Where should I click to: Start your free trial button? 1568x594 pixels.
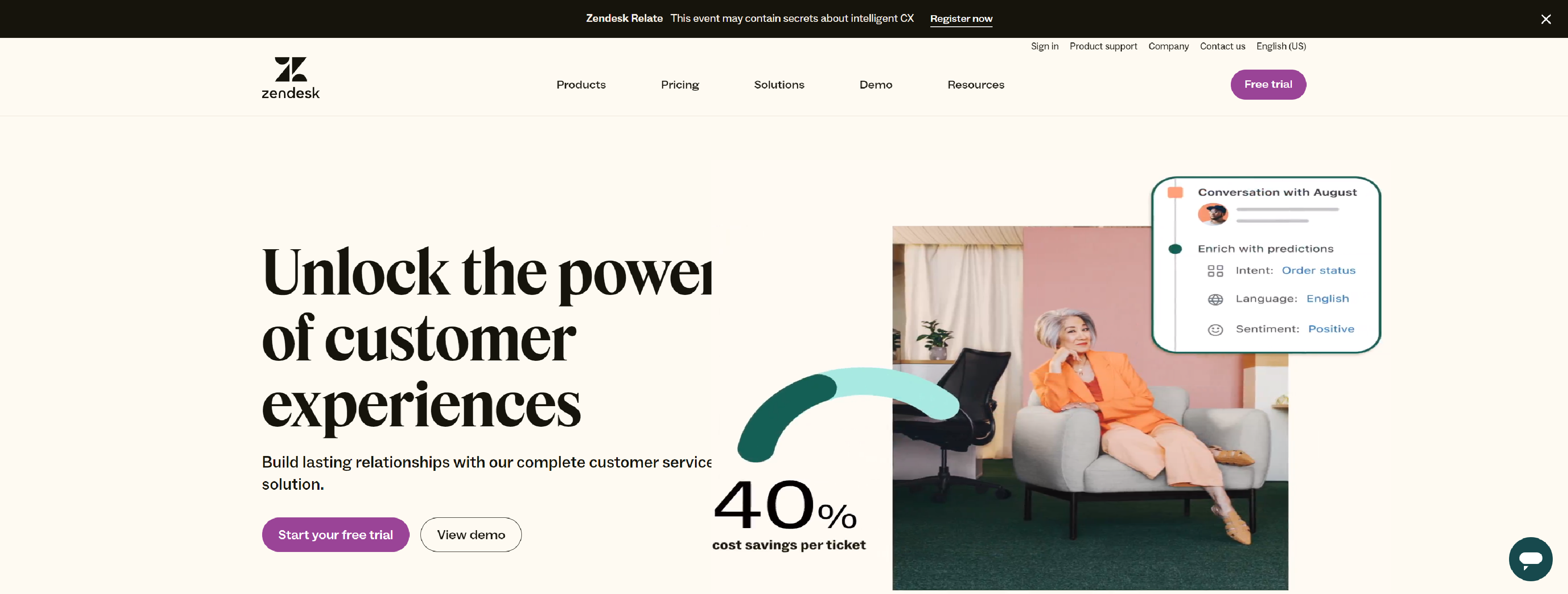336,534
